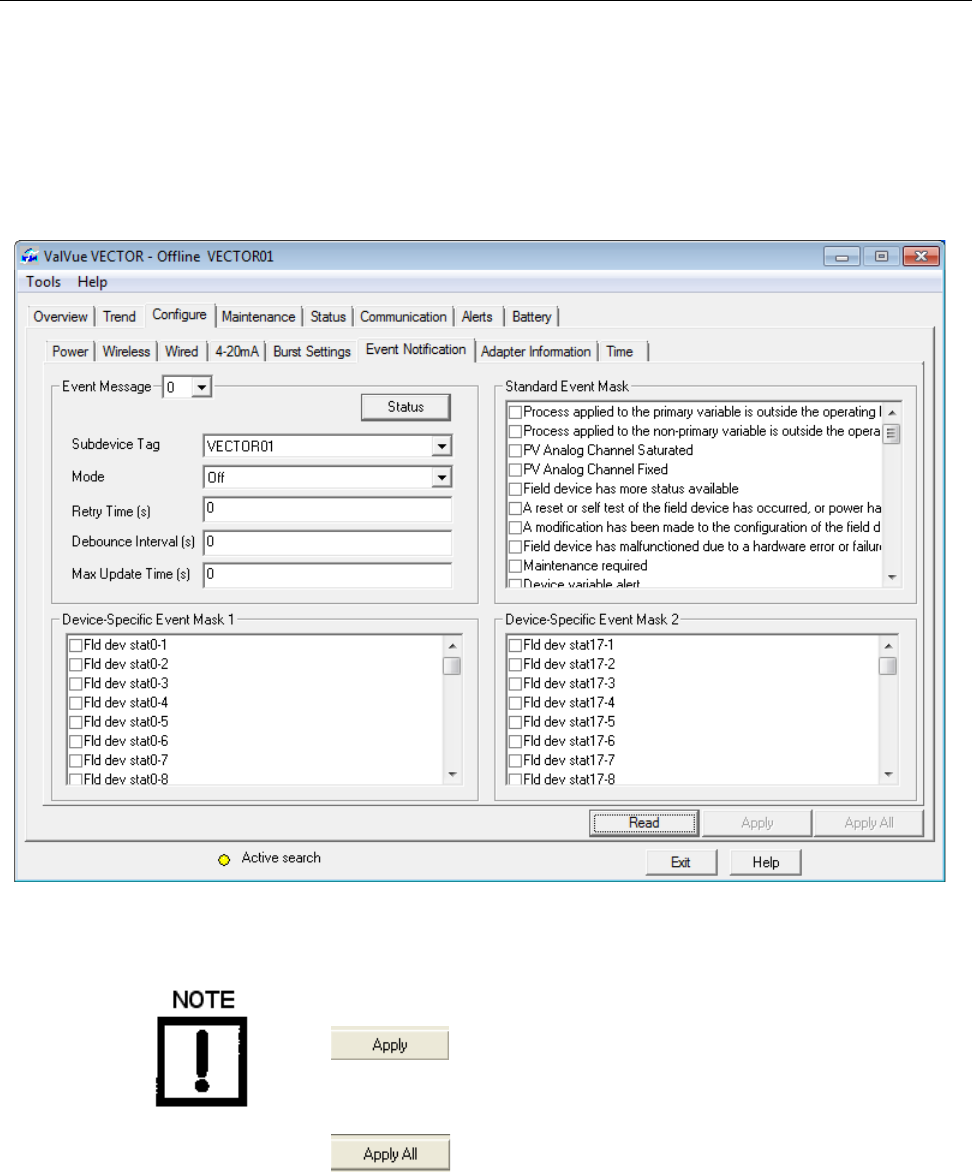The image size is (972, 1172).
Task: Click into the Debounce Interval field
Action: (x=327, y=542)
